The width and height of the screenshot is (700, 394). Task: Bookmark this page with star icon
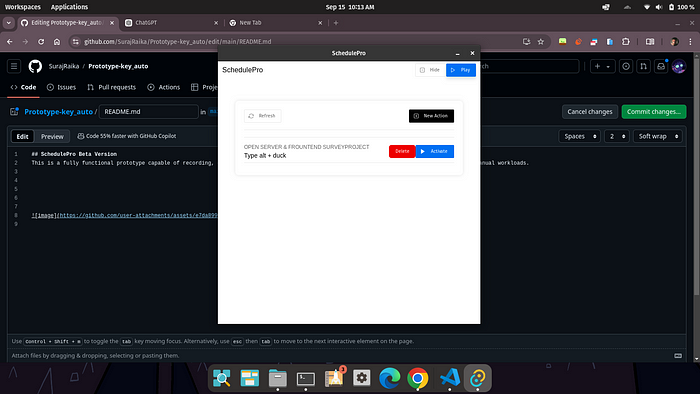click(541, 41)
